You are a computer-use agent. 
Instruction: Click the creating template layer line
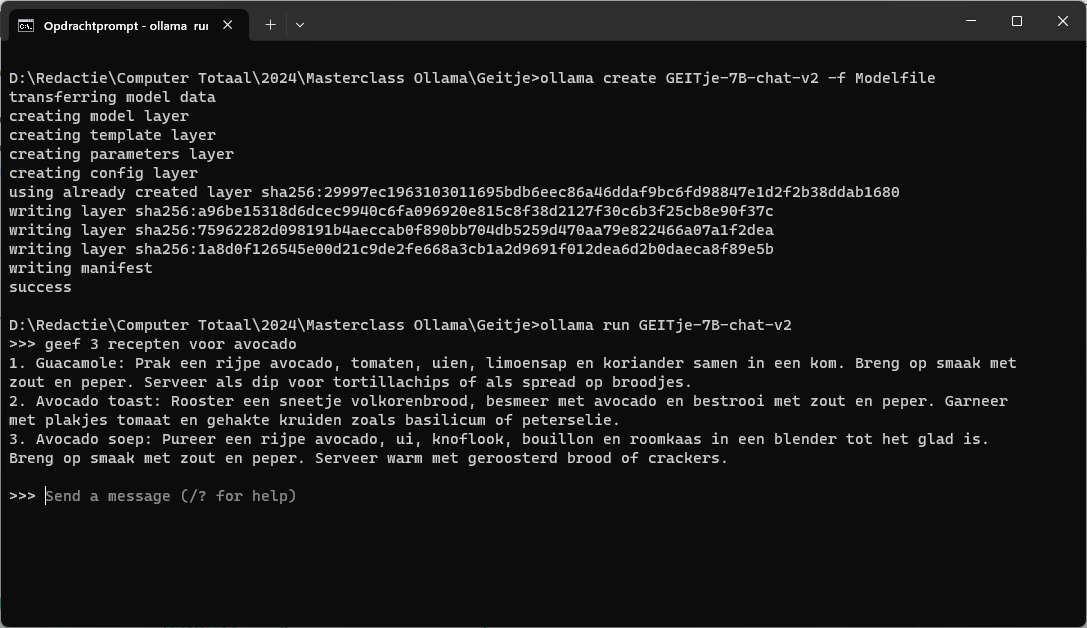coord(112,135)
